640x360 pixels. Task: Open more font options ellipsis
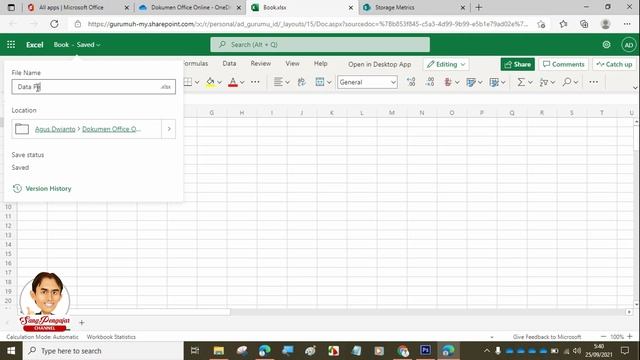point(255,82)
